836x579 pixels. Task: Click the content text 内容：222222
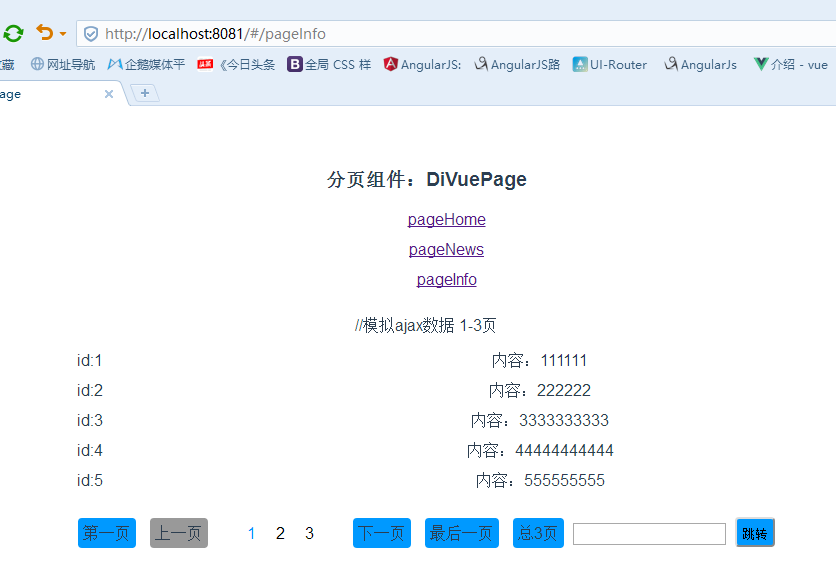coord(540,390)
